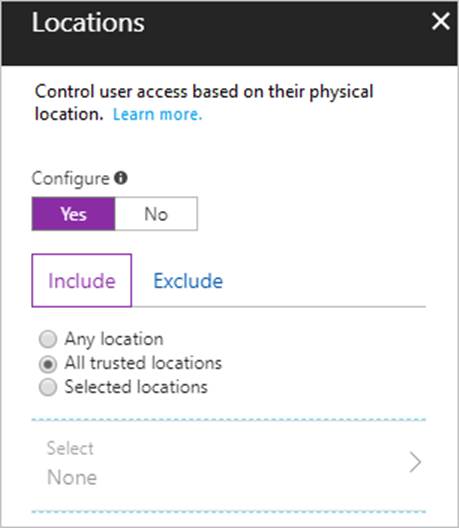Open the Learn more link

point(157,114)
